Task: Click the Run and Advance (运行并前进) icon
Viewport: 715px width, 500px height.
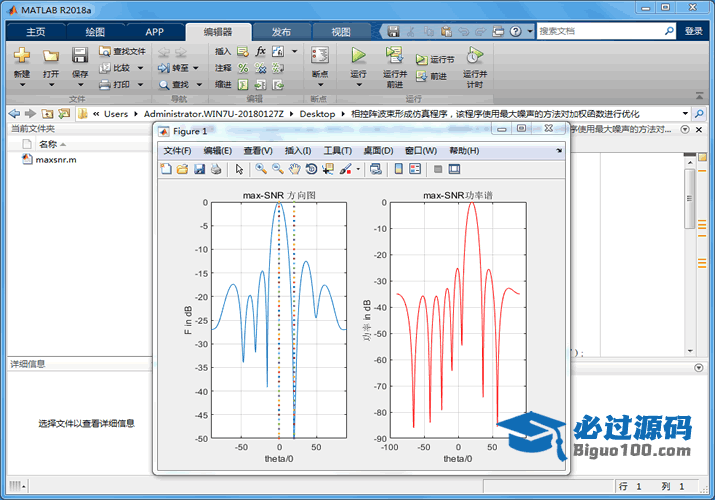Action: click(x=394, y=55)
